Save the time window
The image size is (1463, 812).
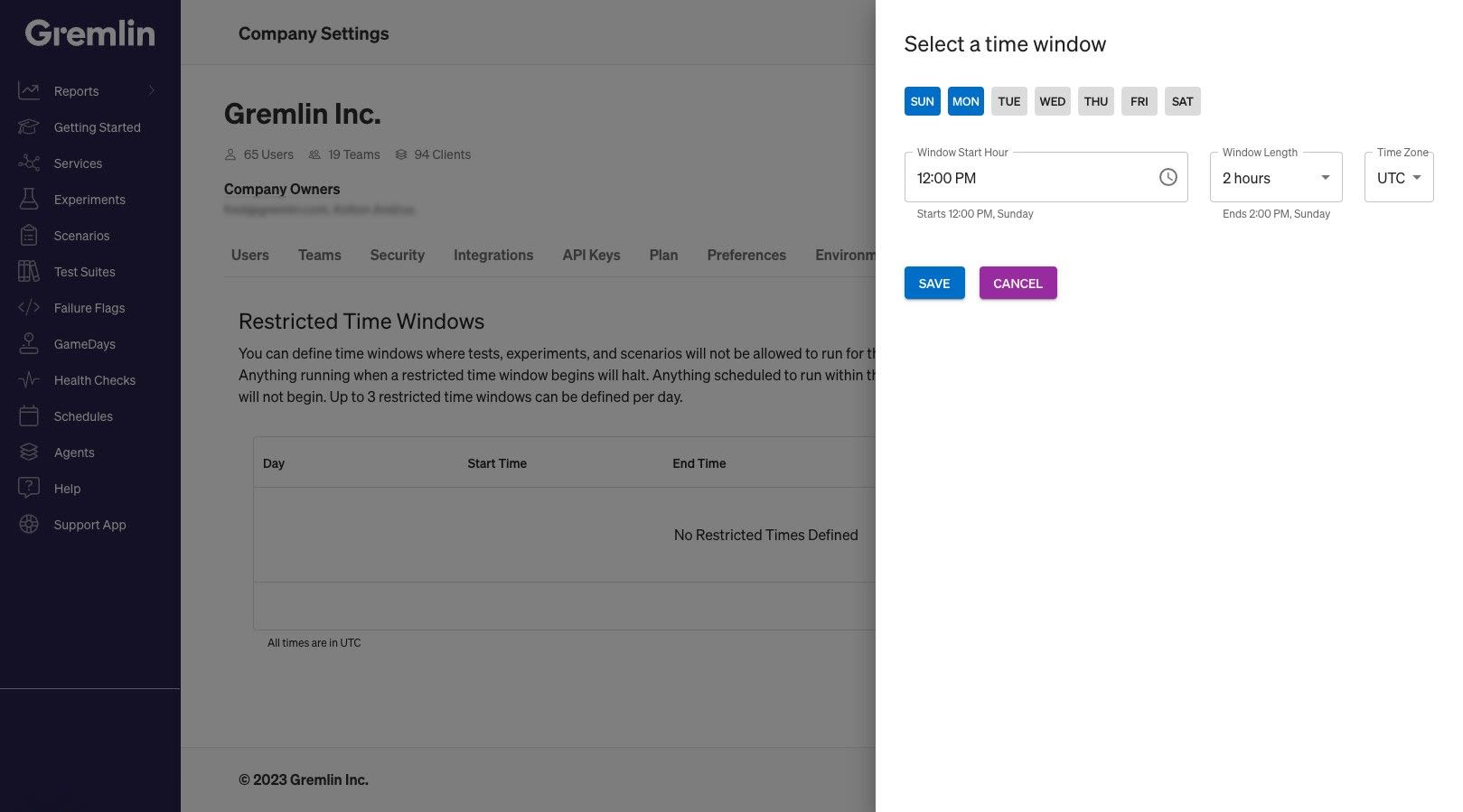click(x=934, y=283)
